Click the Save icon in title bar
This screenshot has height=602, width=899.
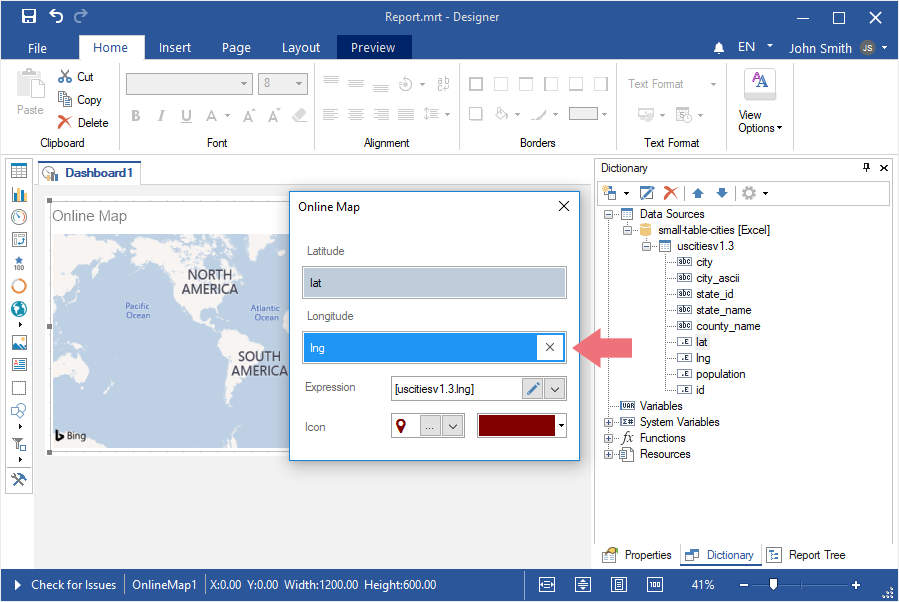[29, 16]
